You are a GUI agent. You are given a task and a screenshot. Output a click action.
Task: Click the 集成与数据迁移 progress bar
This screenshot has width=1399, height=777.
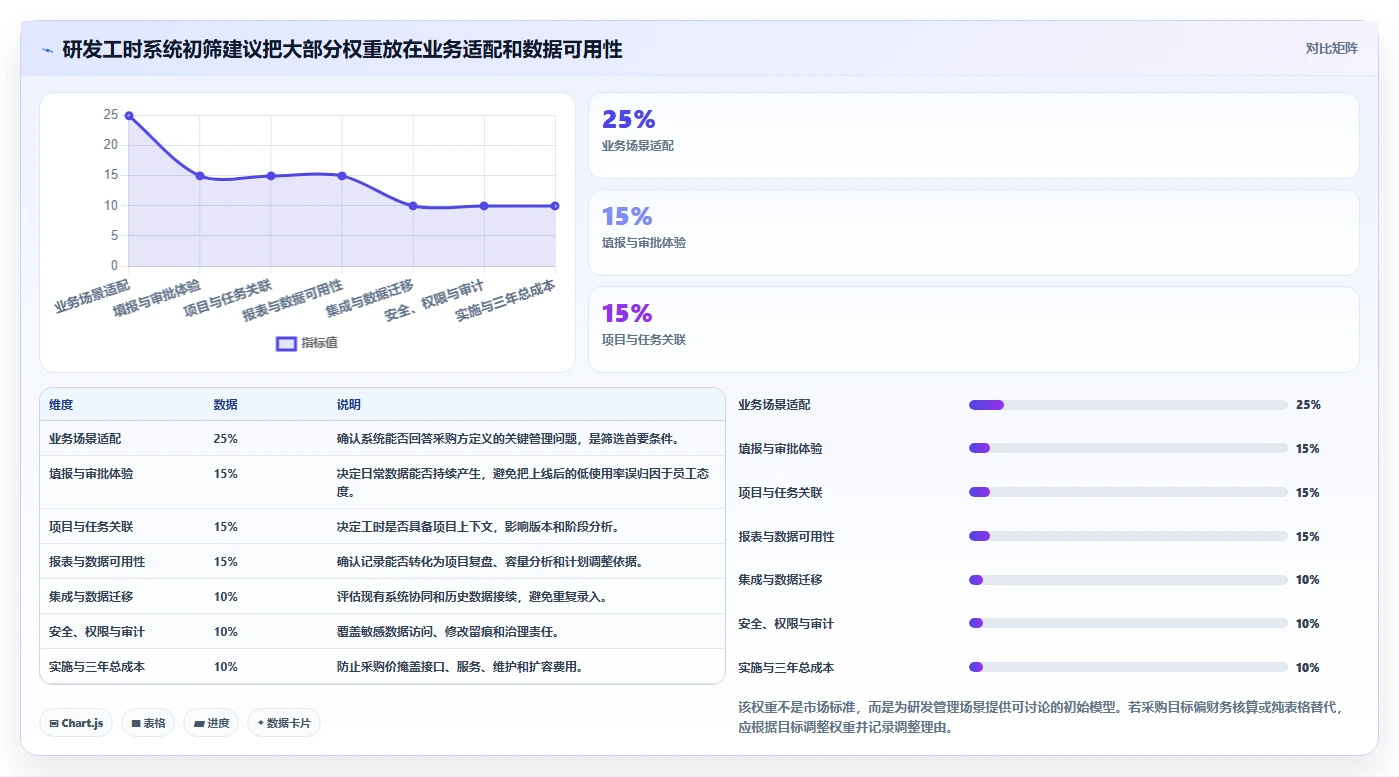click(x=1128, y=580)
